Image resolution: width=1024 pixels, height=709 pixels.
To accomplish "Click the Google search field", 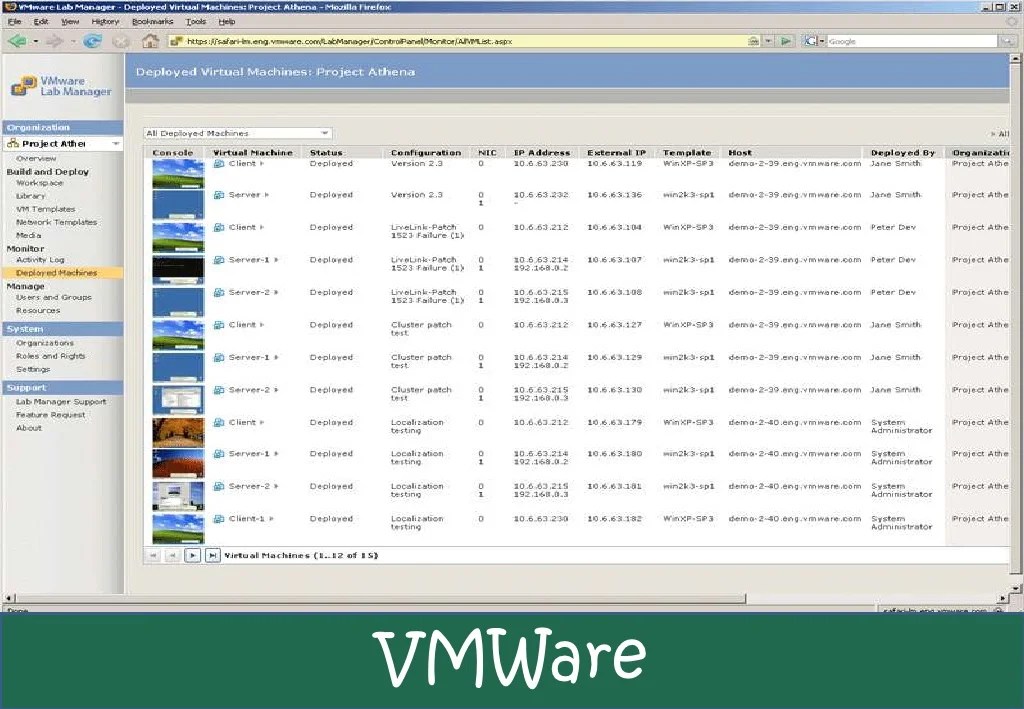I will pos(912,41).
